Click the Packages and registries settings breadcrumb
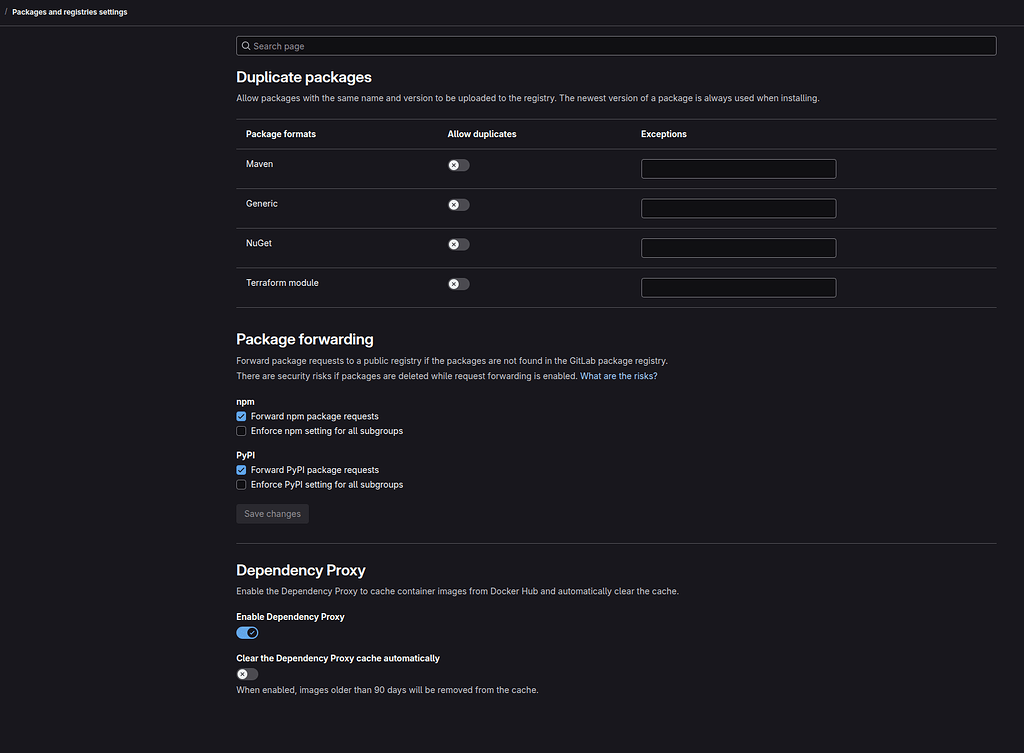 pos(69,11)
